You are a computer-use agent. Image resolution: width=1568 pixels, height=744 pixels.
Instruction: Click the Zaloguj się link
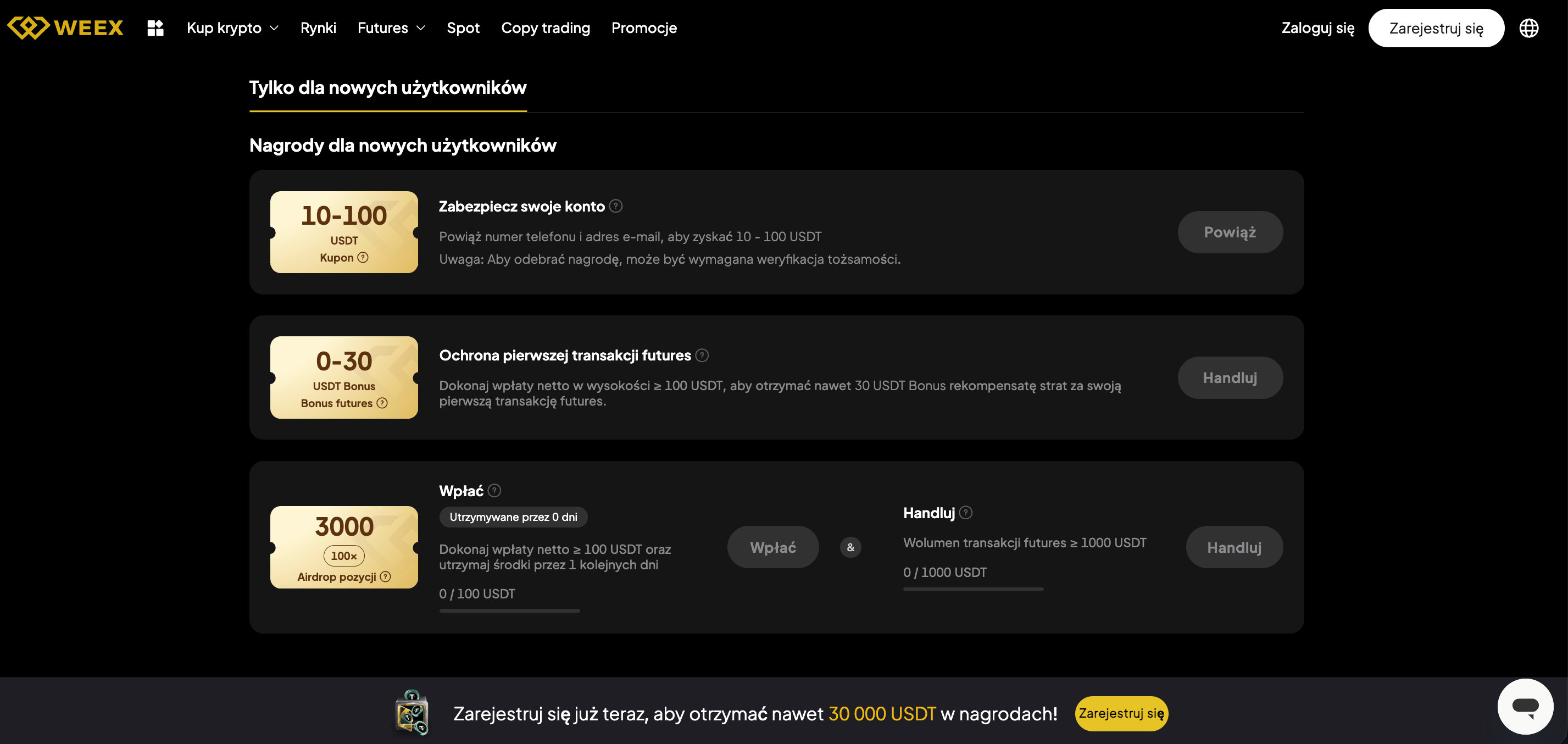[1318, 28]
